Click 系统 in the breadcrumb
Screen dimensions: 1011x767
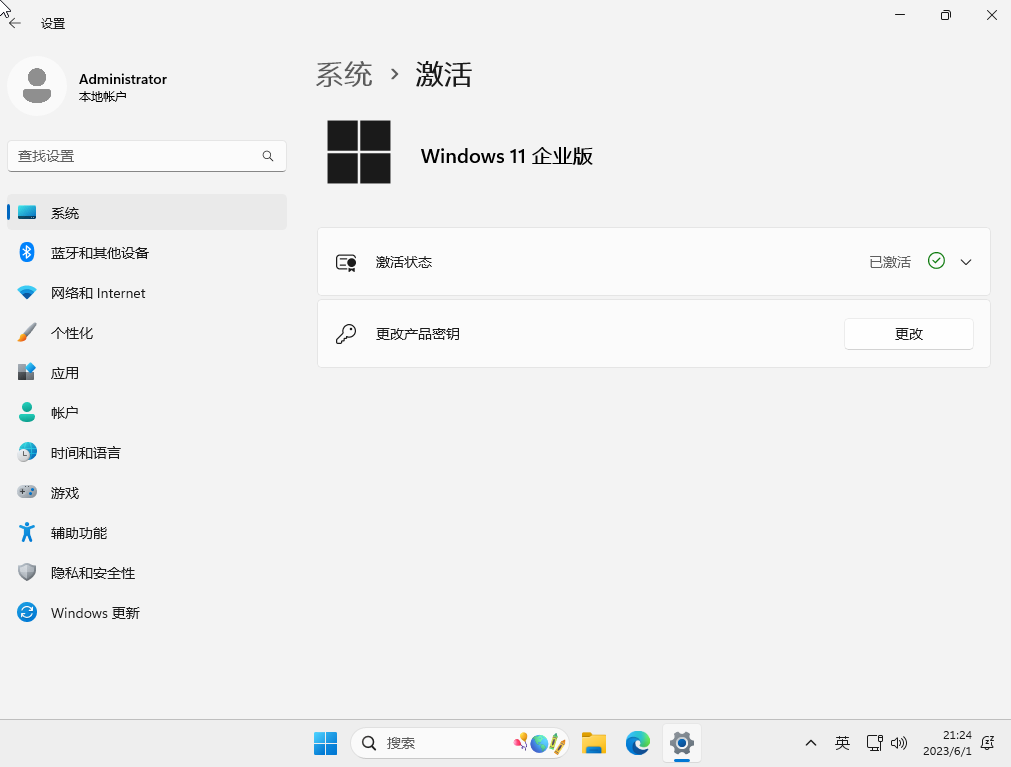click(x=344, y=75)
